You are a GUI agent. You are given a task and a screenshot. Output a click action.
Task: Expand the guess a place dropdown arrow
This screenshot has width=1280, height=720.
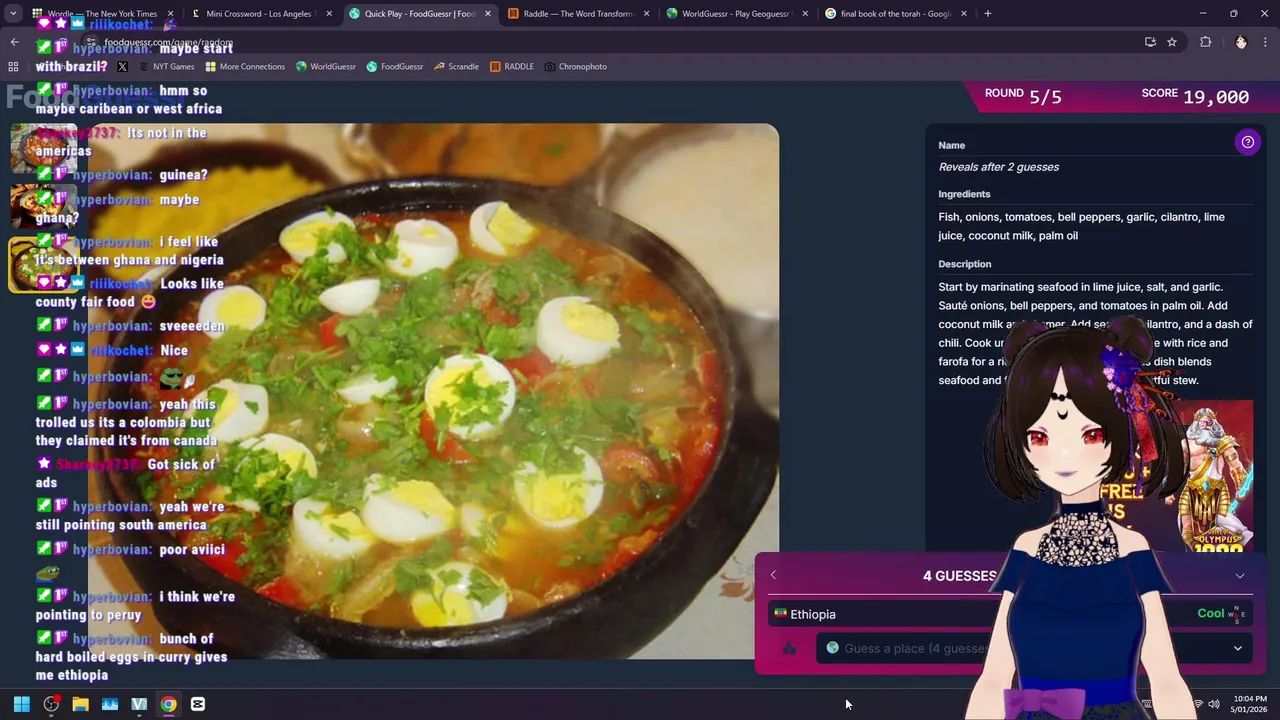pyautogui.click(x=1237, y=648)
